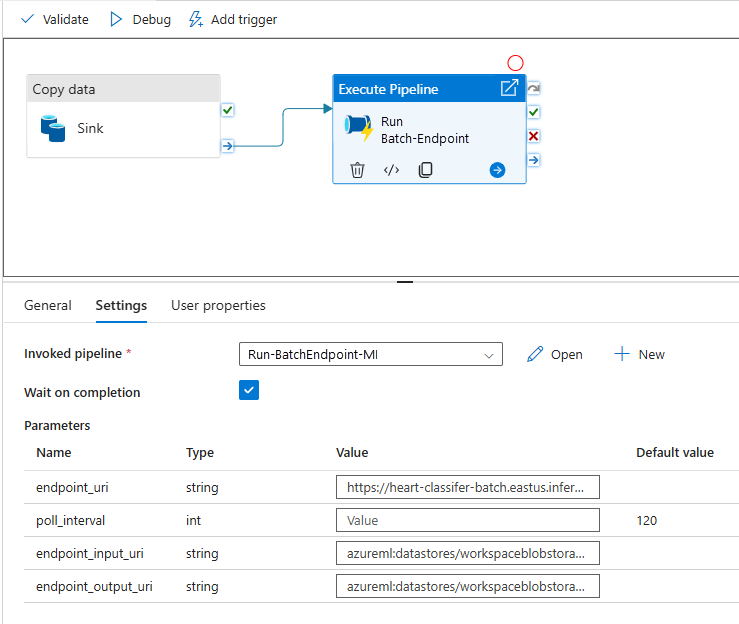
Task: Clone the Execute Pipeline activity
Action: tap(425, 170)
